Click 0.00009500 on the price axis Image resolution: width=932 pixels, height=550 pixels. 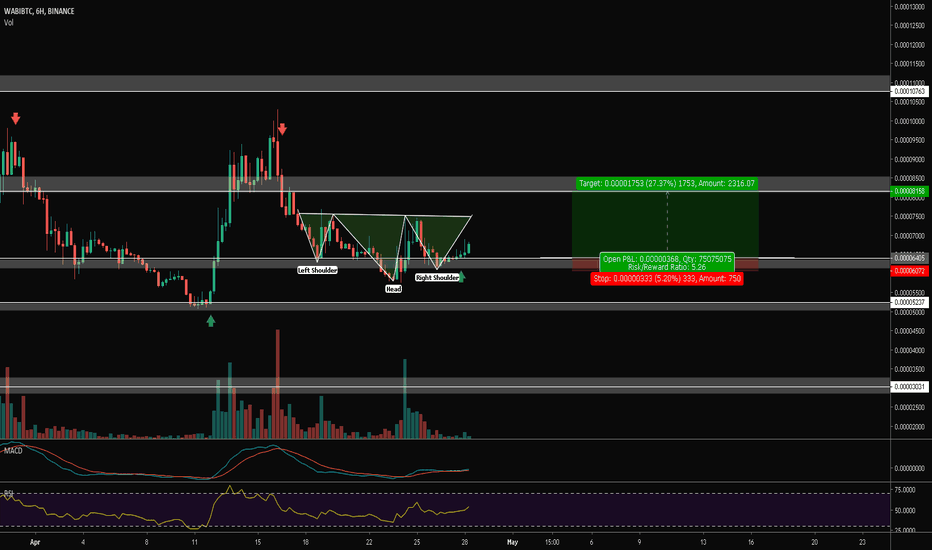[x=910, y=140]
